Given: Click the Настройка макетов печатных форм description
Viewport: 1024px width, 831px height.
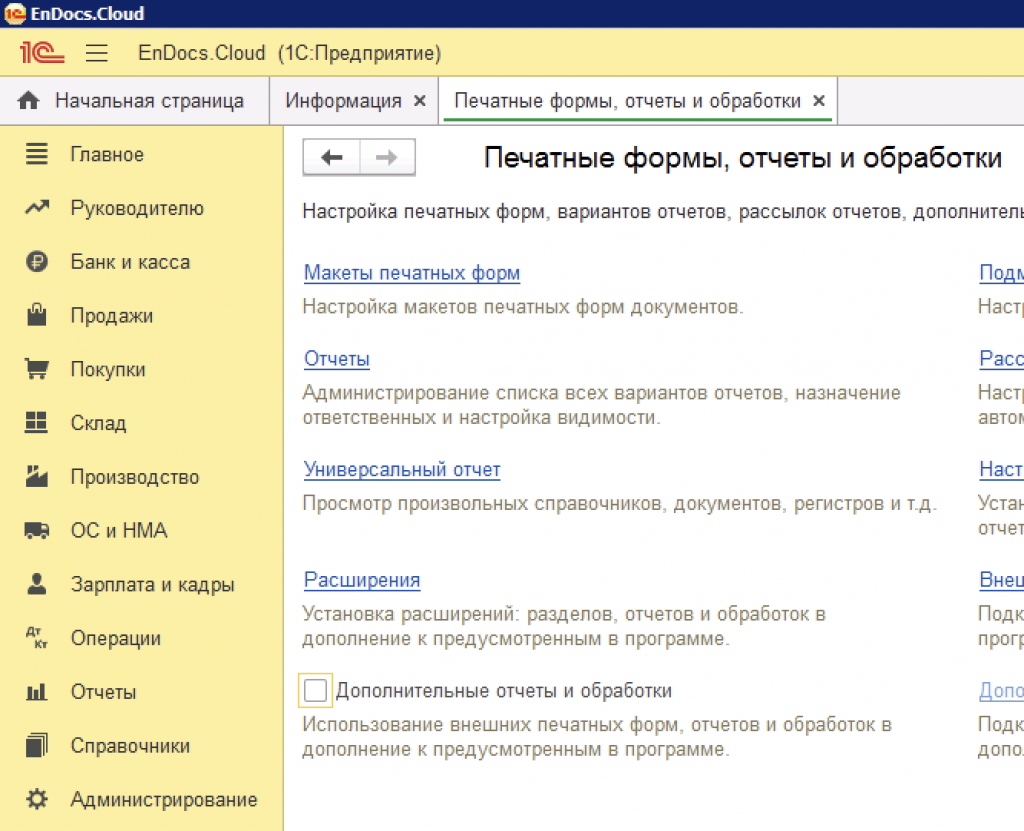Looking at the screenshot, I should tap(523, 306).
